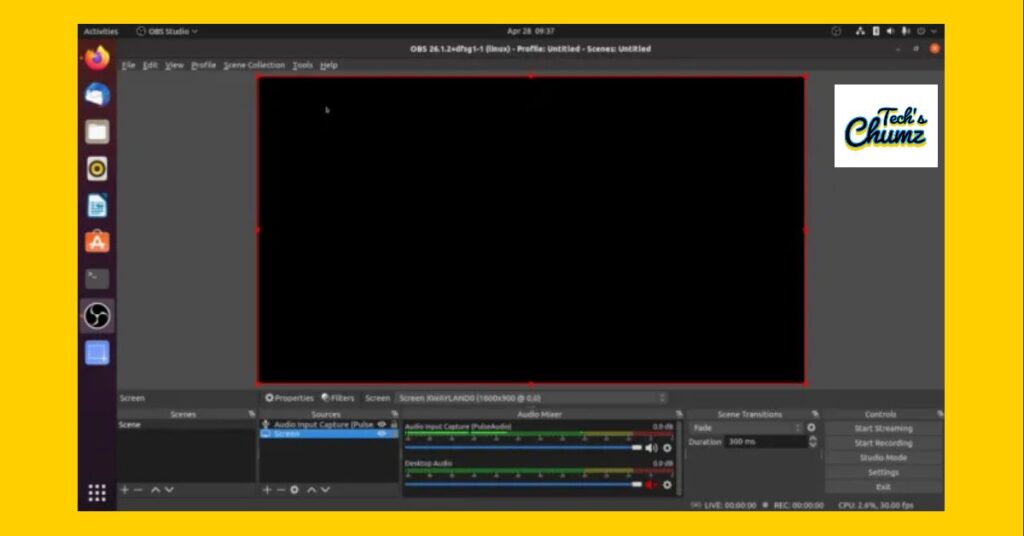Click network icon in system tray

point(860,31)
